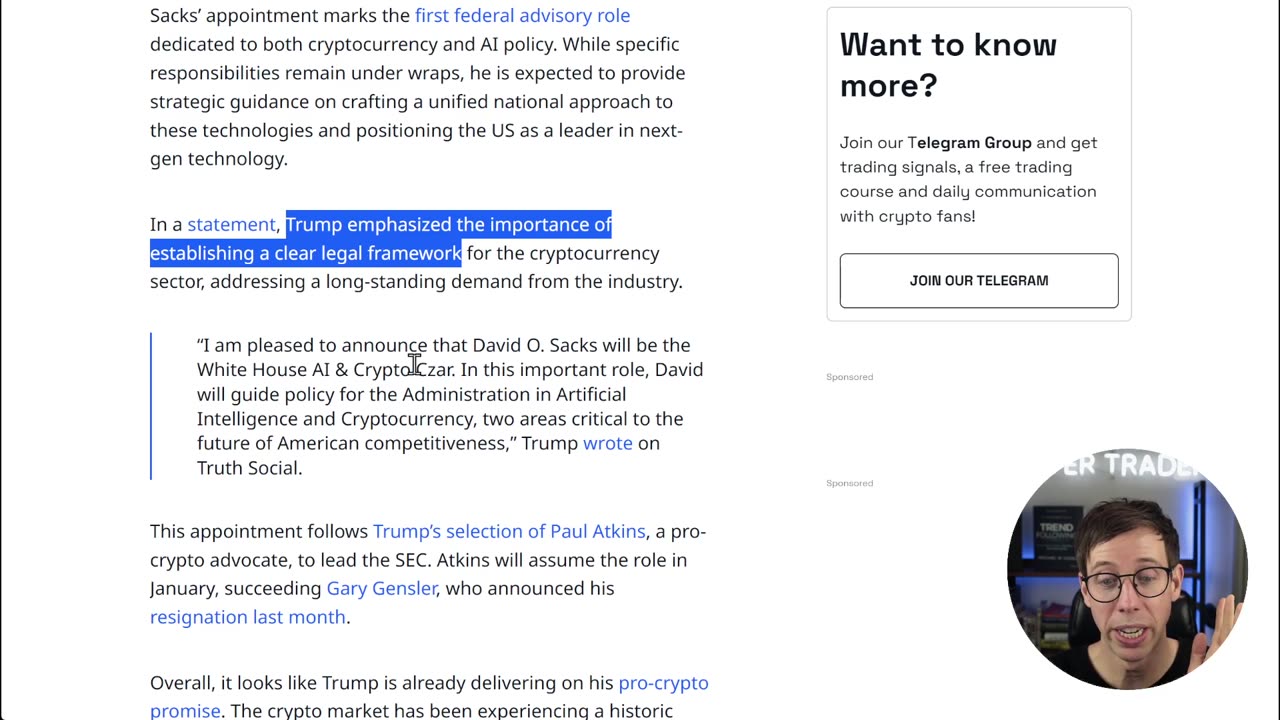The height and width of the screenshot is (720, 1280).
Task: Click the presenter's circular webcam video
Action: pos(1126,568)
